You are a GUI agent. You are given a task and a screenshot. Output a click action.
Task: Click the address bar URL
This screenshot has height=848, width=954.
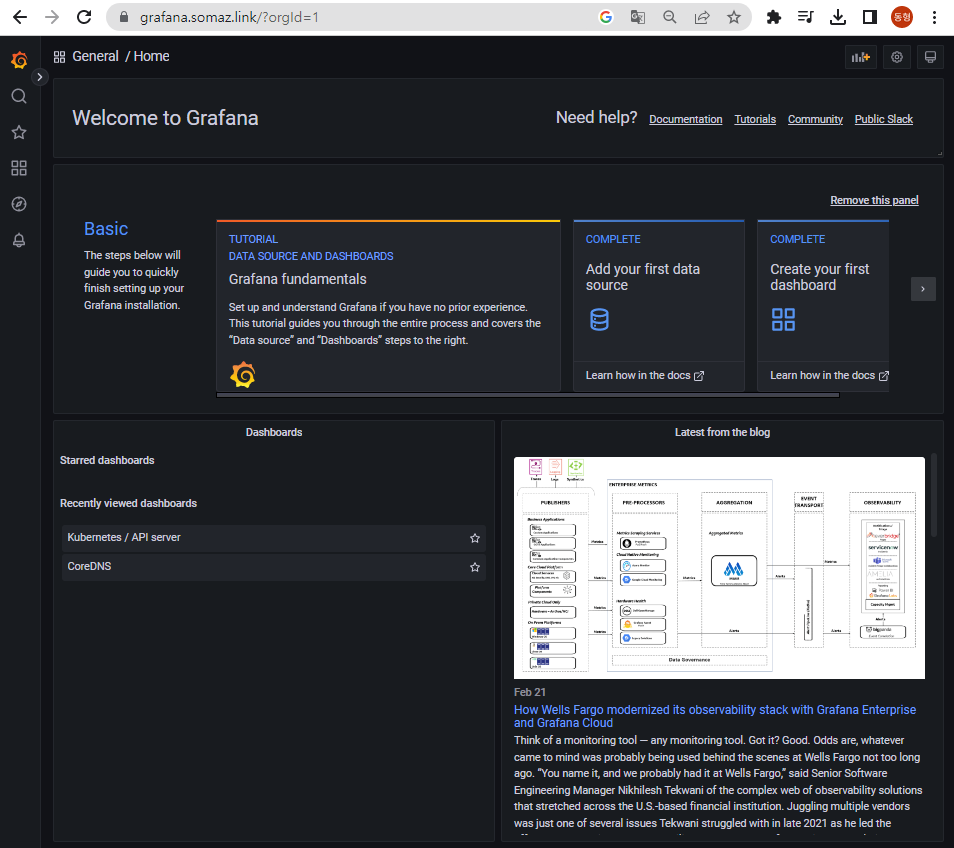tap(229, 17)
